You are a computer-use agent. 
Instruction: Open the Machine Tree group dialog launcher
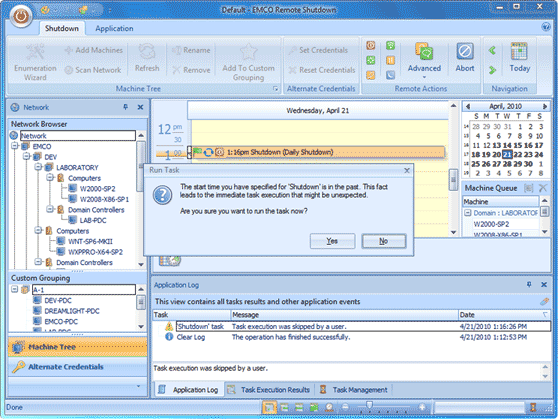click(x=275, y=89)
